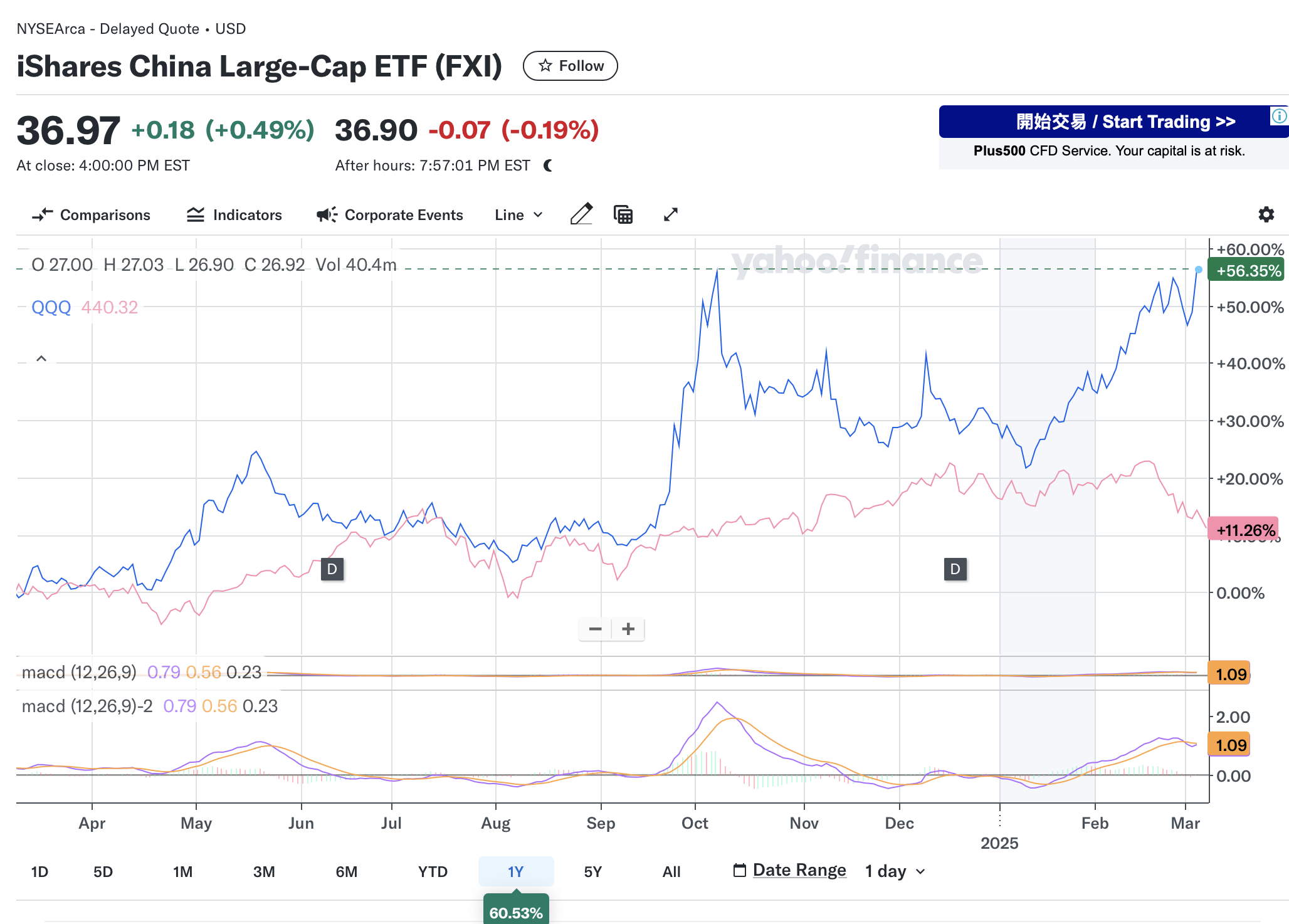1289x924 pixels.
Task: Zoom in chart with plus button
Action: [x=628, y=629]
